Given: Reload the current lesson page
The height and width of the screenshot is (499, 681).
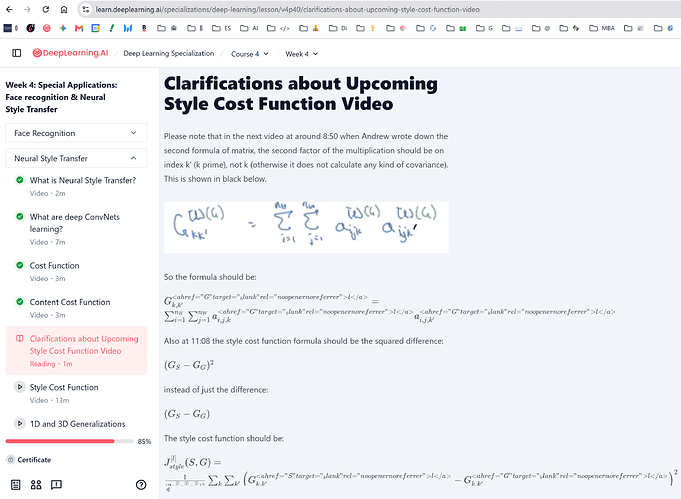Looking at the screenshot, I should click(x=46, y=9).
